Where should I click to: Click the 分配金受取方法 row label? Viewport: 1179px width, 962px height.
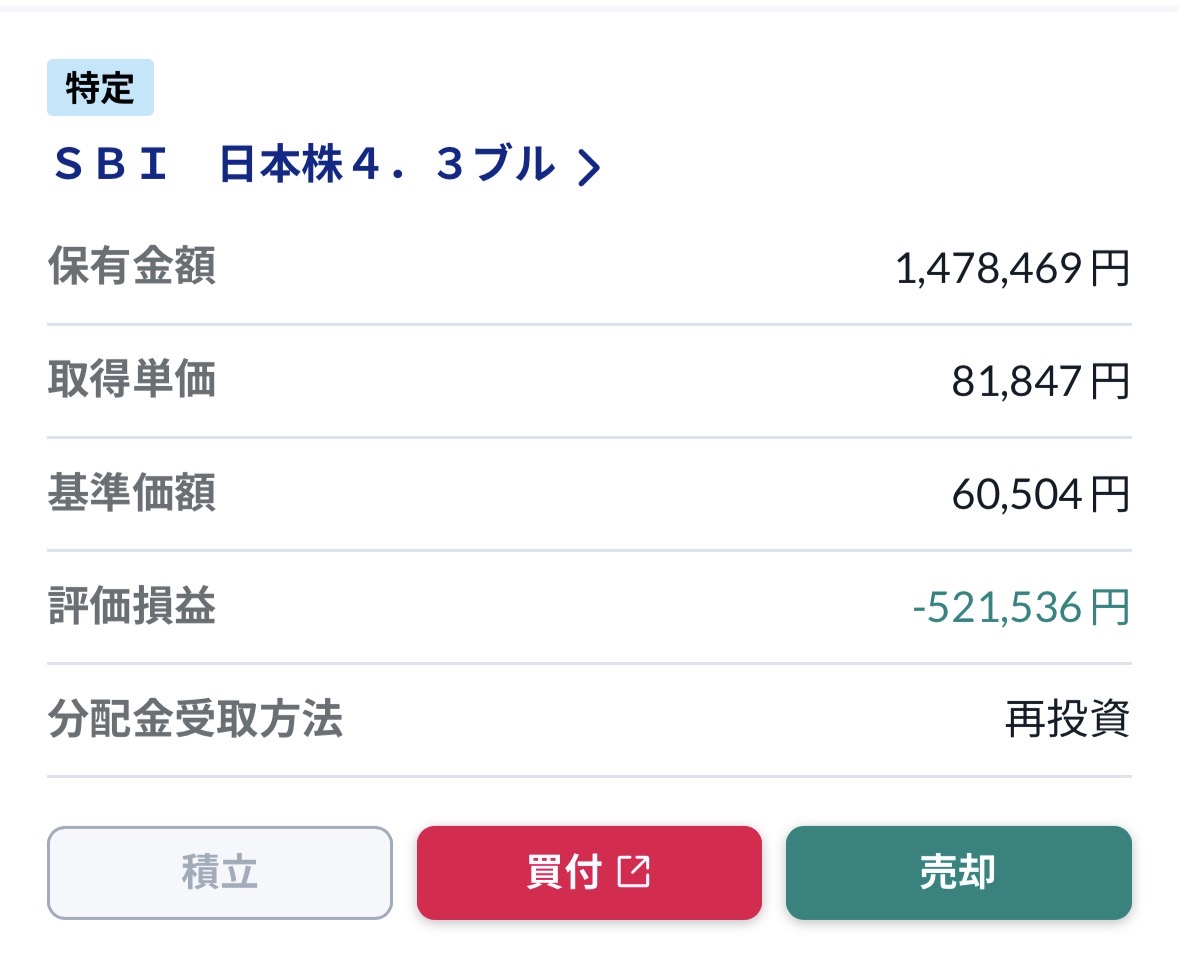coord(195,719)
